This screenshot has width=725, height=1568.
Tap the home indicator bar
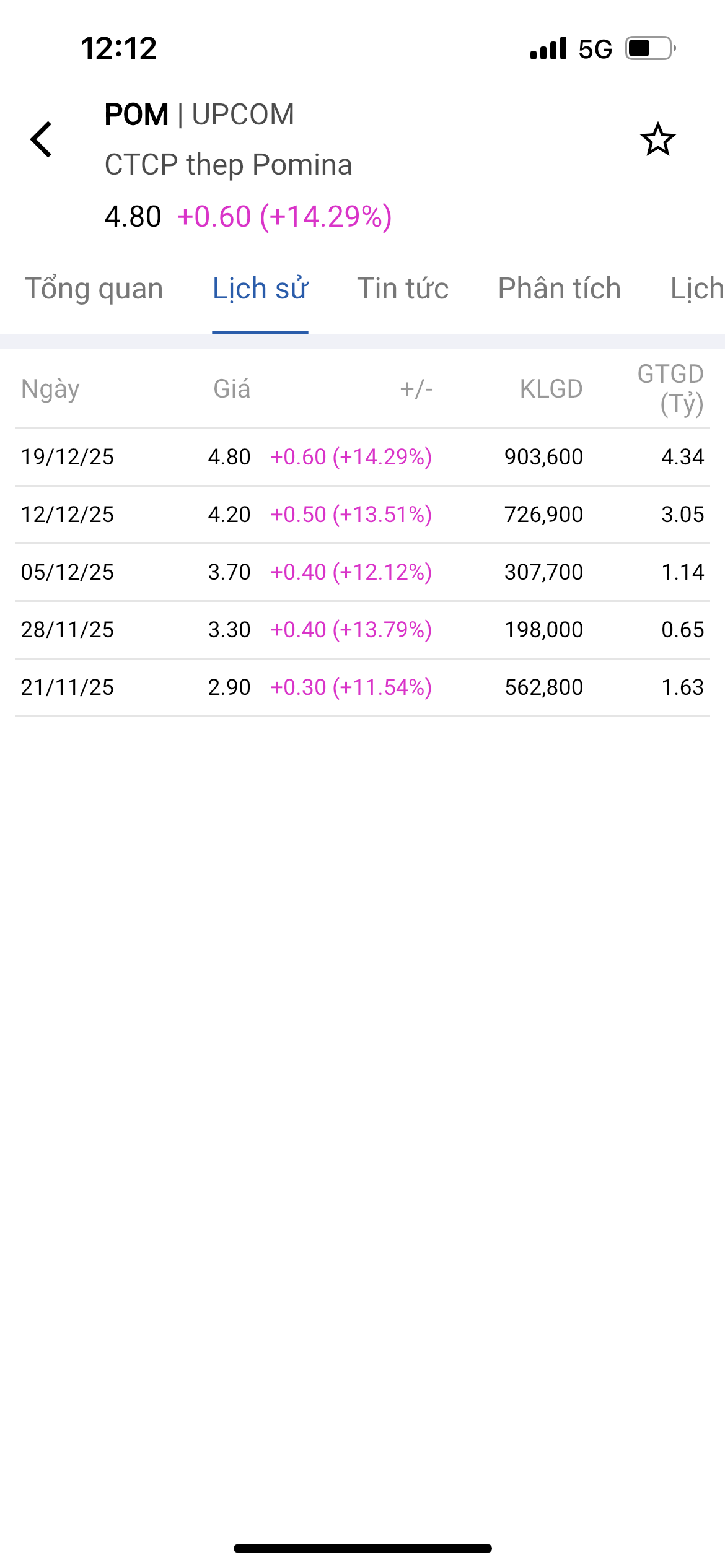(362, 1548)
